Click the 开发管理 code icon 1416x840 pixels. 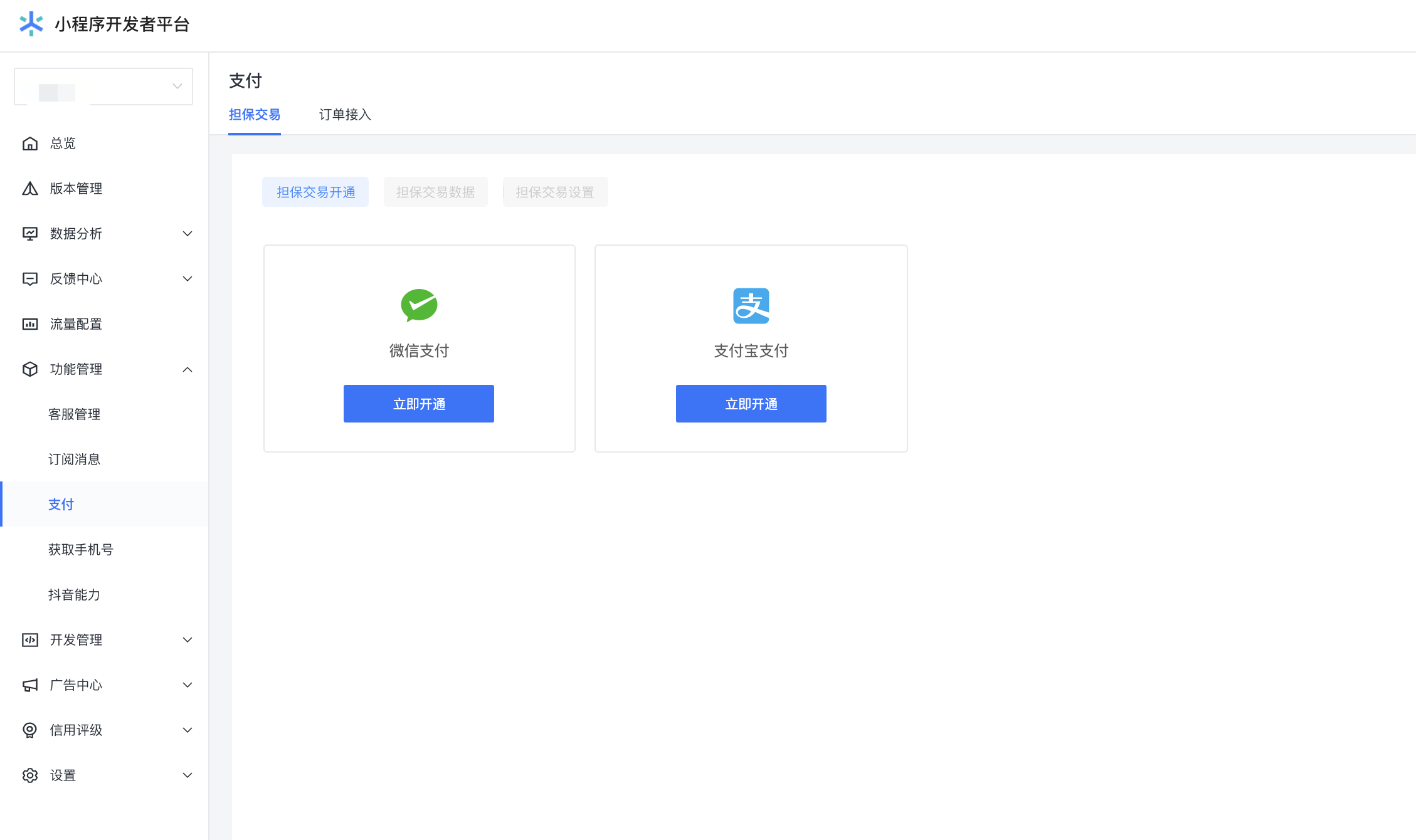click(29, 640)
